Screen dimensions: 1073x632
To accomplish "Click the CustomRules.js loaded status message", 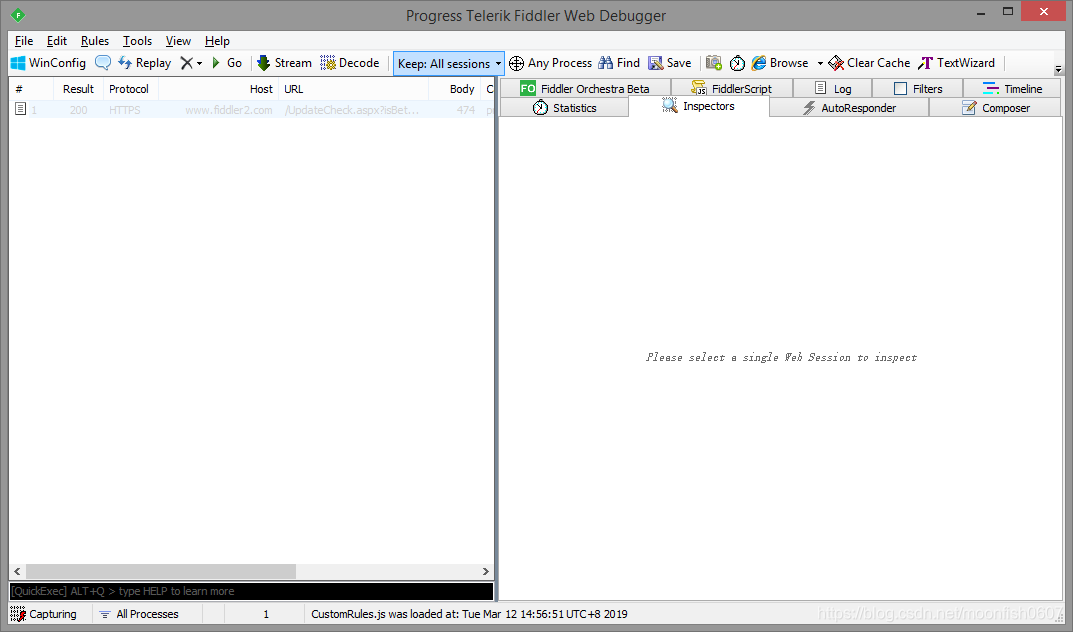I will (469, 614).
